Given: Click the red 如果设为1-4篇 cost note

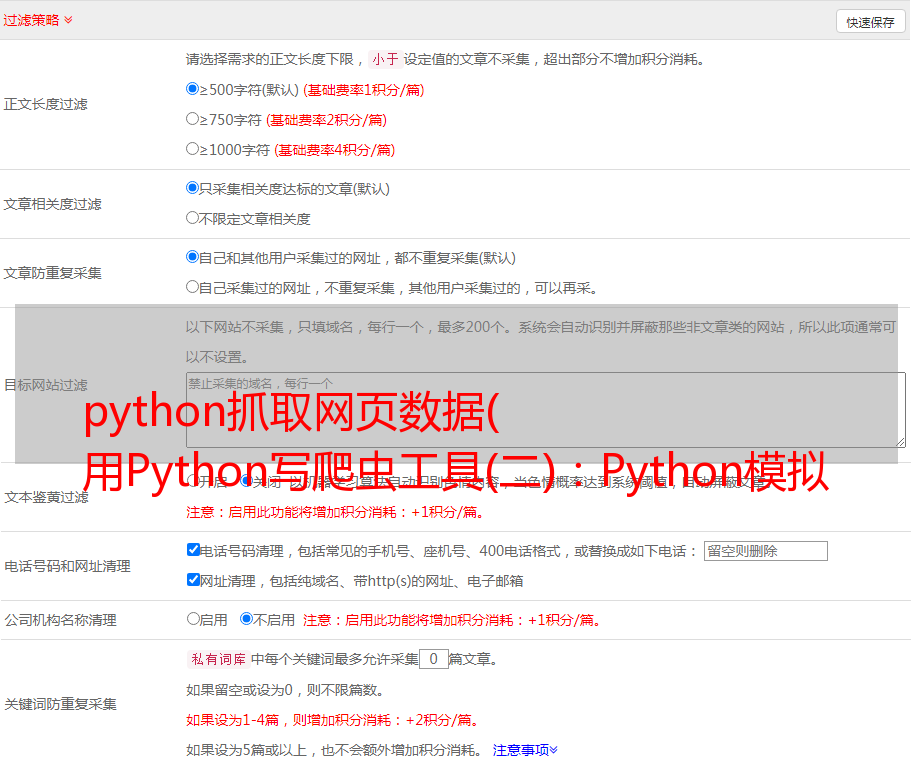Looking at the screenshot, I should [332, 720].
